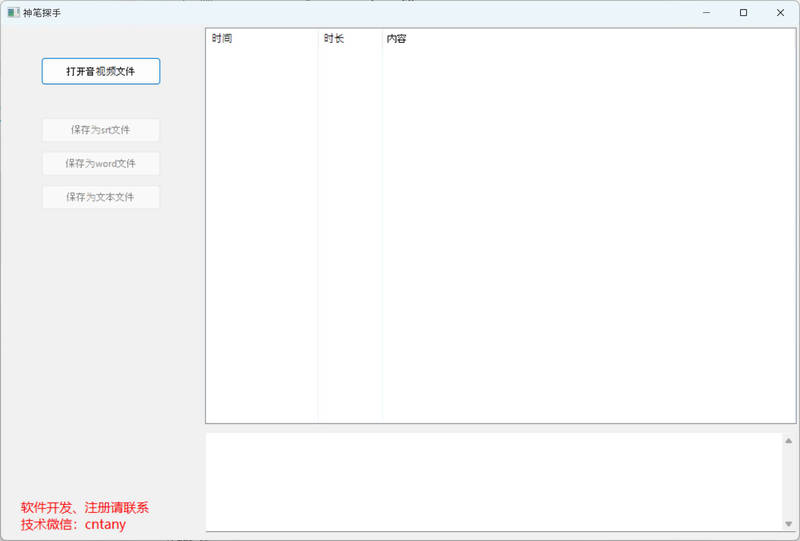The height and width of the screenshot is (541, 800).
Task: Click the 时长 column header
Action: pyautogui.click(x=350, y=38)
